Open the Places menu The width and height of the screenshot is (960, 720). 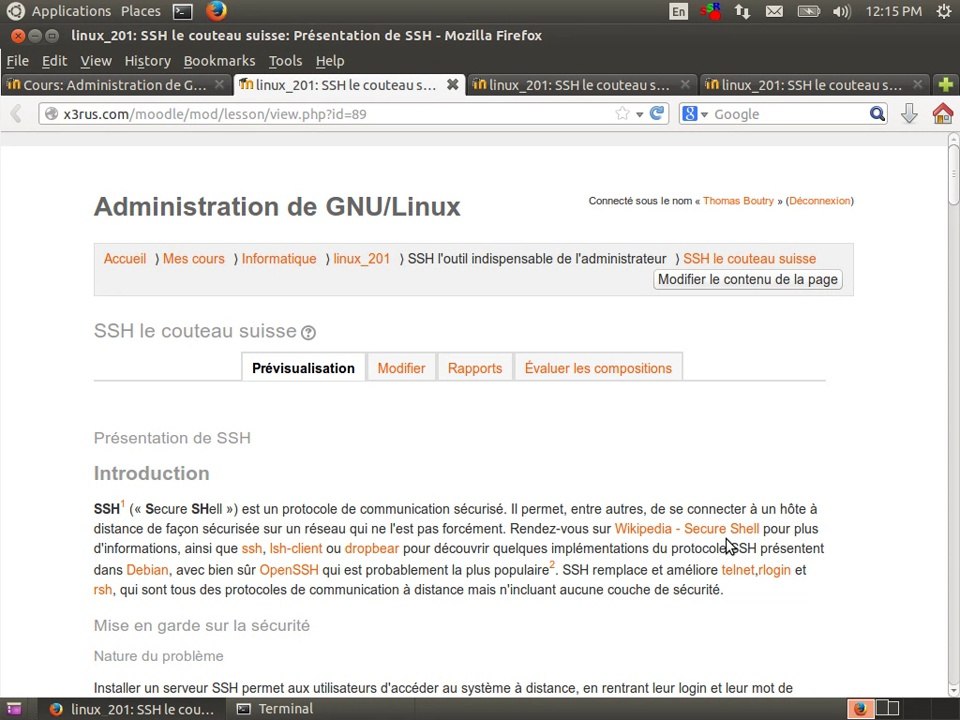point(140,11)
